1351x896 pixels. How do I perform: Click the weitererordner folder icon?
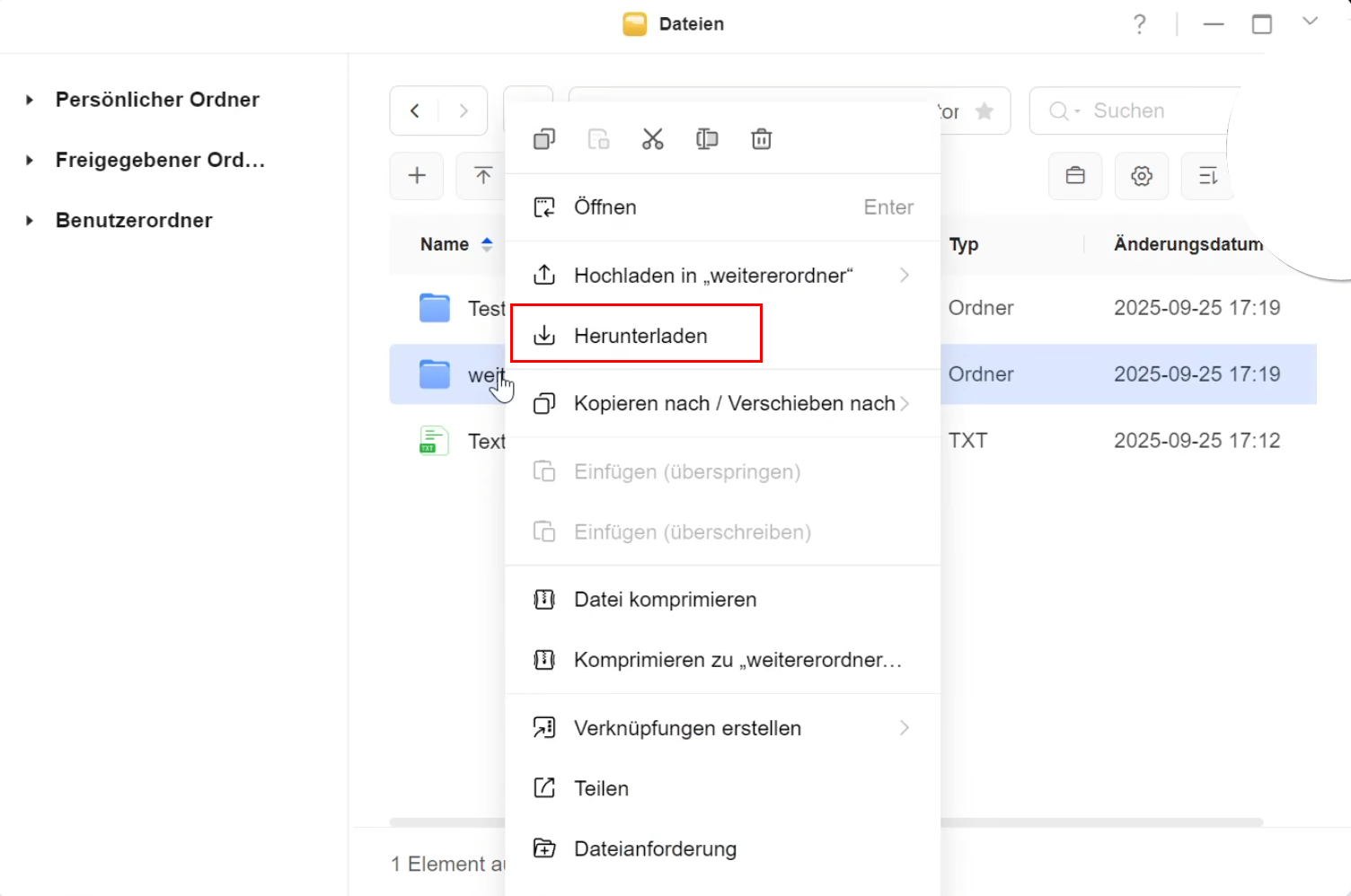click(435, 374)
